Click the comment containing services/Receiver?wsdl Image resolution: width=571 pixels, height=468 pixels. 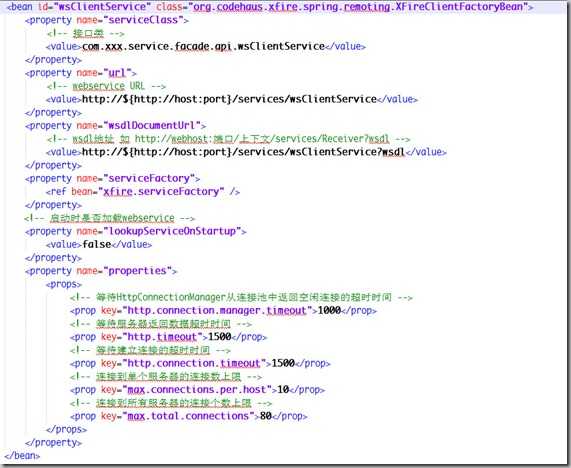pyautogui.click(x=228, y=139)
